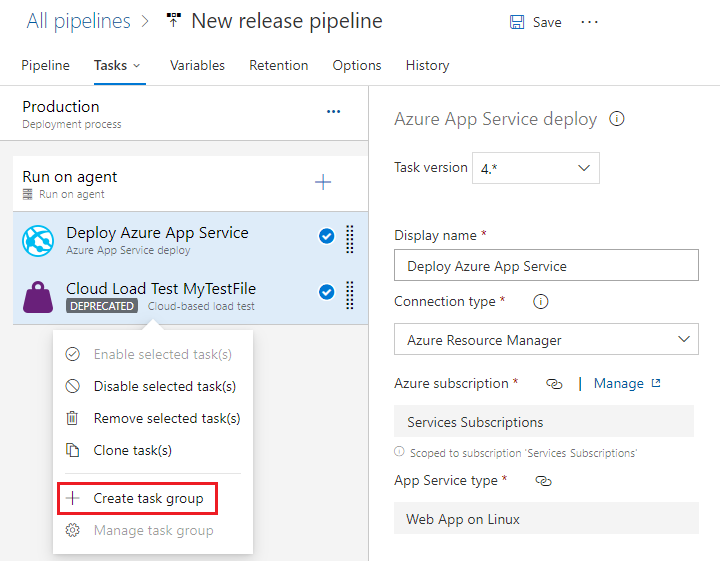Open the header more options ellipsis
Image resolution: width=720 pixels, height=561 pixels.
589,22
